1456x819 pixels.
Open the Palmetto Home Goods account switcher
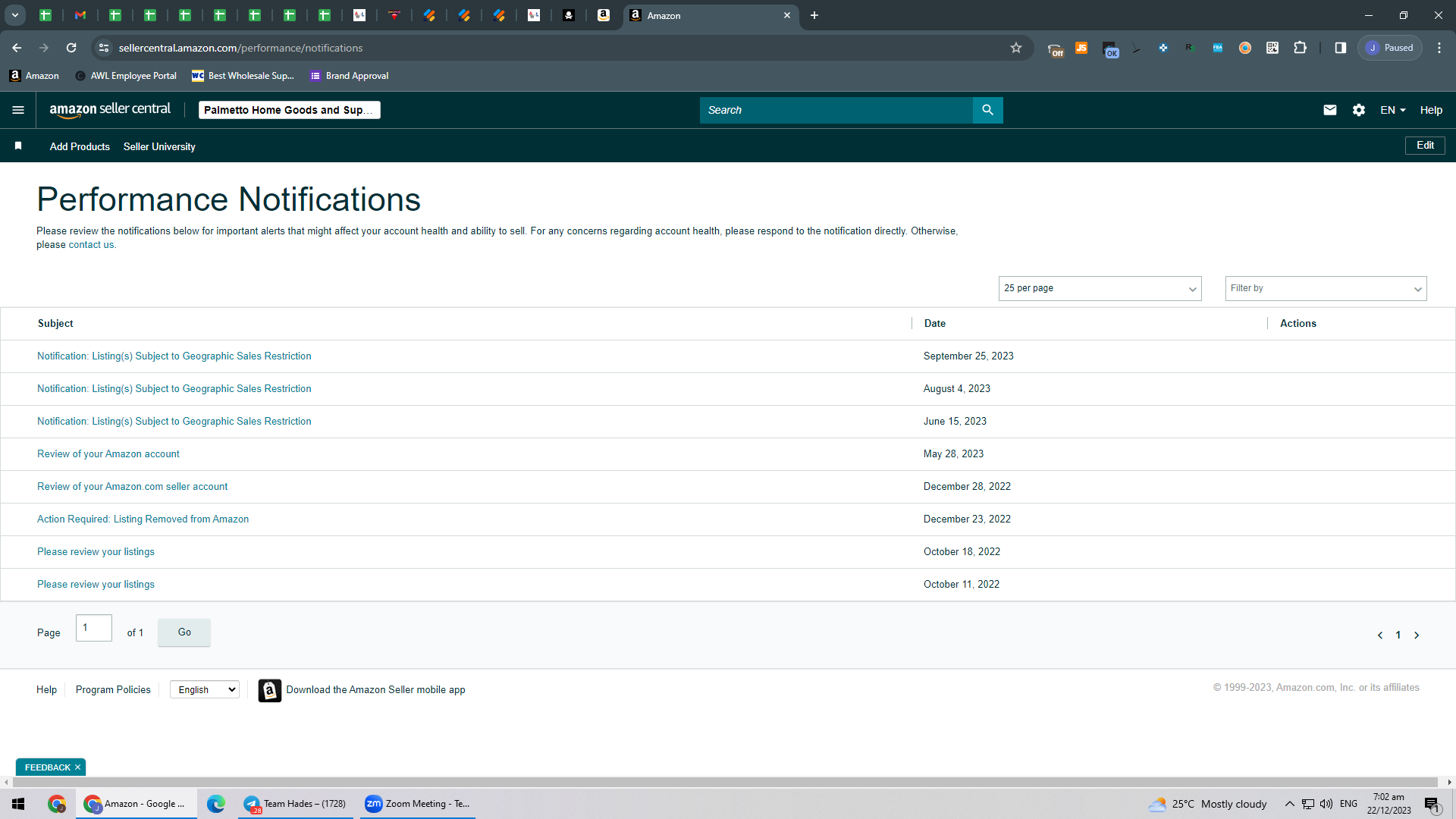(289, 110)
